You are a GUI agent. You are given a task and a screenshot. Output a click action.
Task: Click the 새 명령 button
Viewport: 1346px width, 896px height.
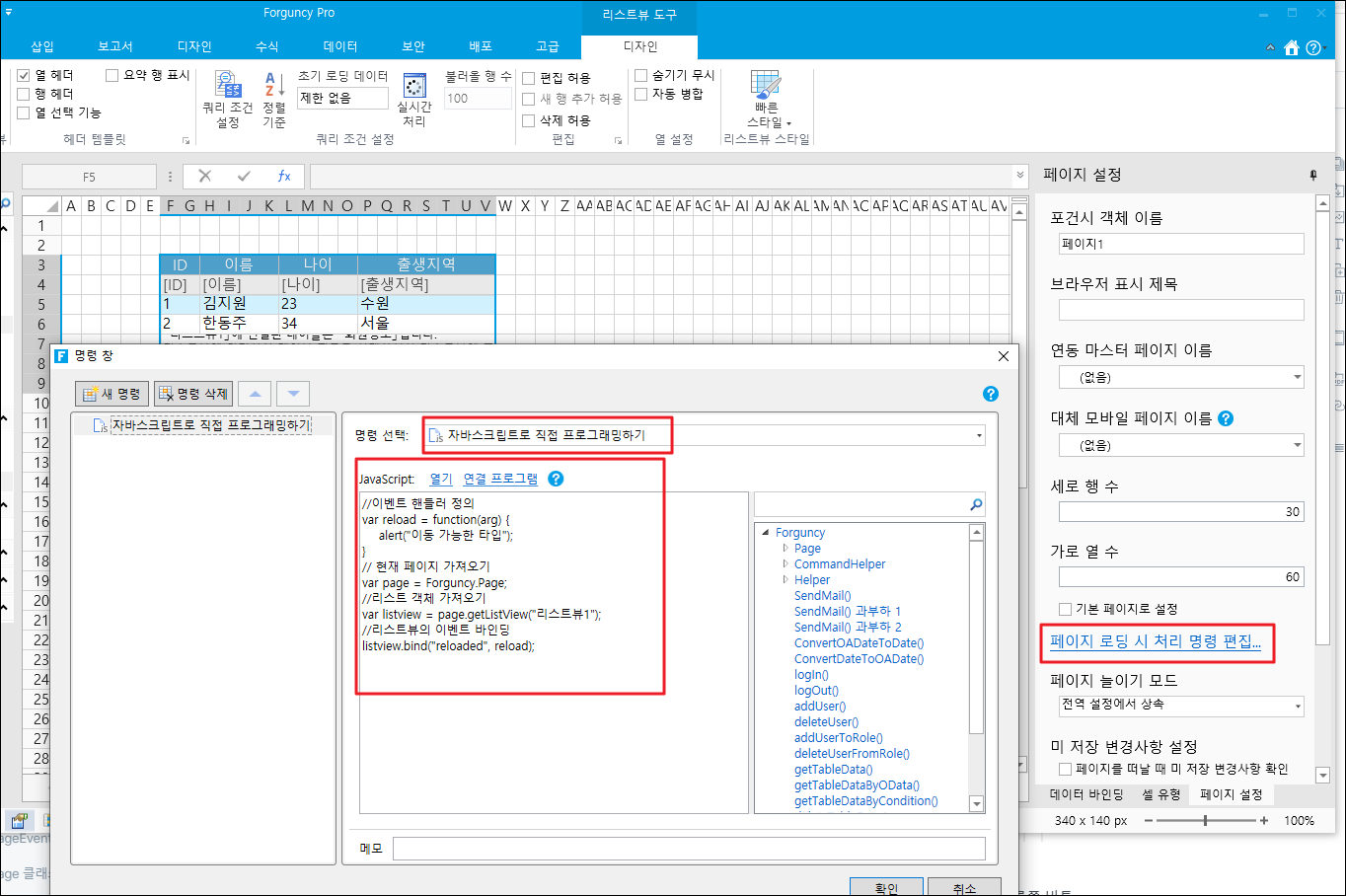(x=112, y=394)
